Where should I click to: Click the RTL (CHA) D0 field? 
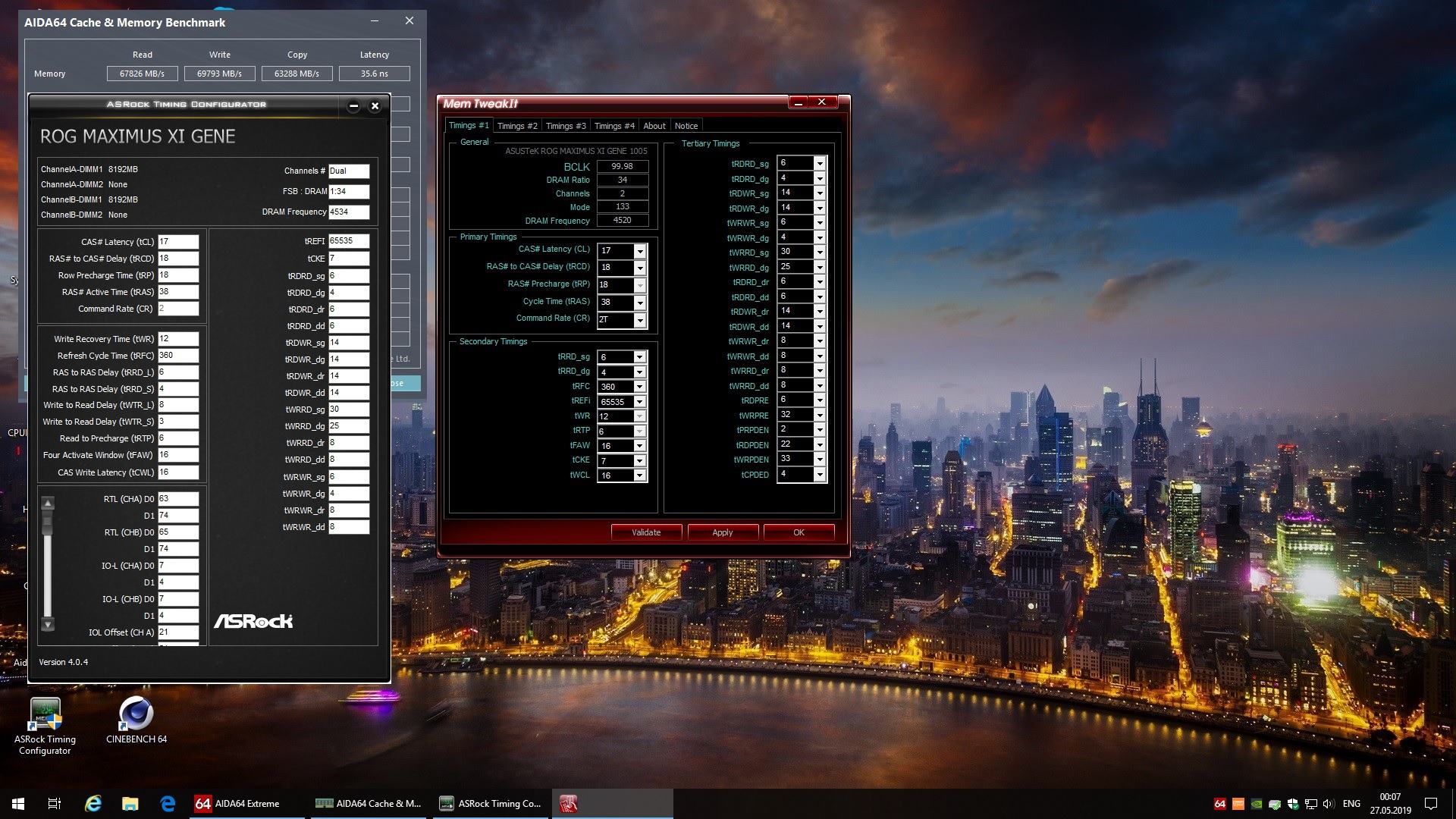pyautogui.click(x=178, y=499)
